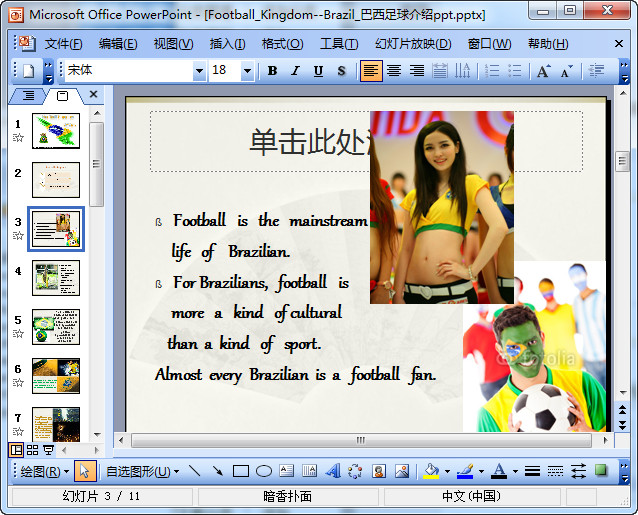This screenshot has width=638, height=515.
Task: Open 自选图形(U) AutoShapes menu
Action: click(142, 471)
